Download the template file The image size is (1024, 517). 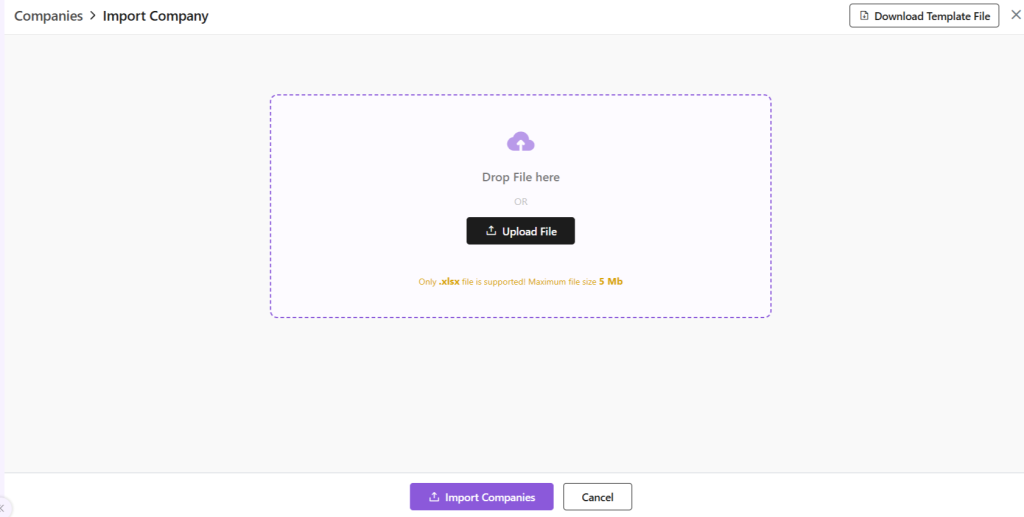pos(924,16)
